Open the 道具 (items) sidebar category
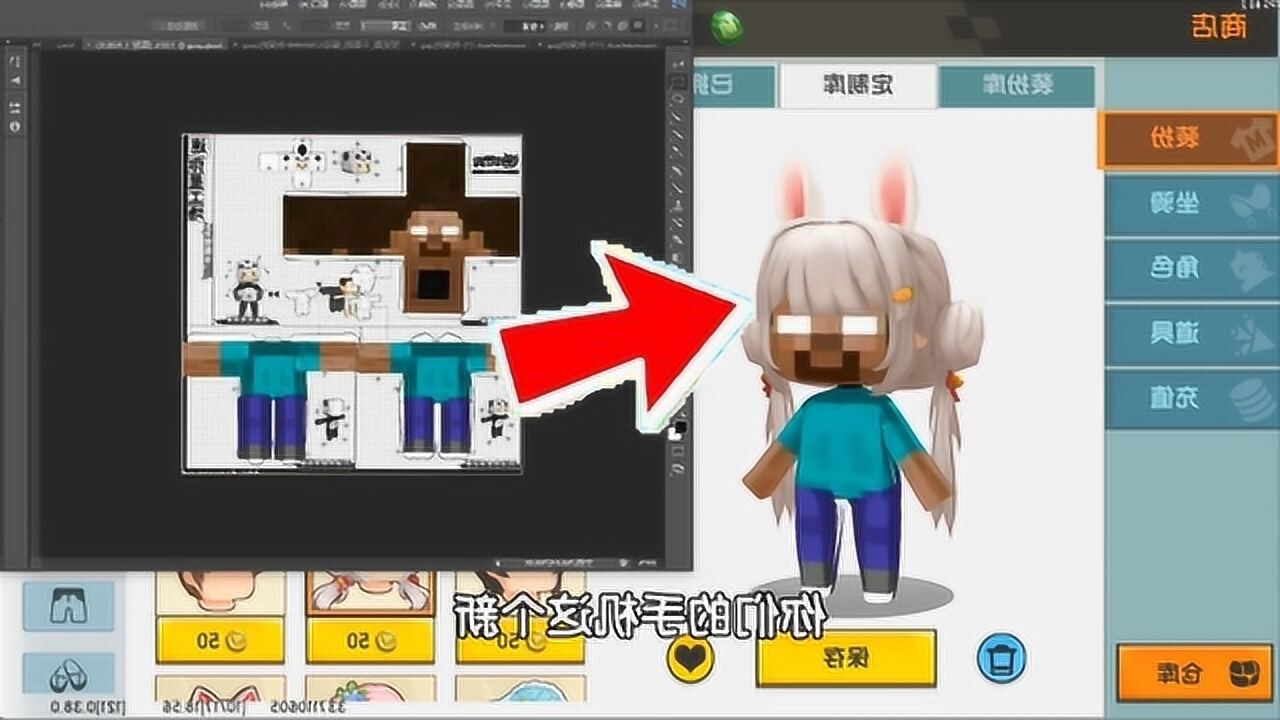 (1190, 335)
